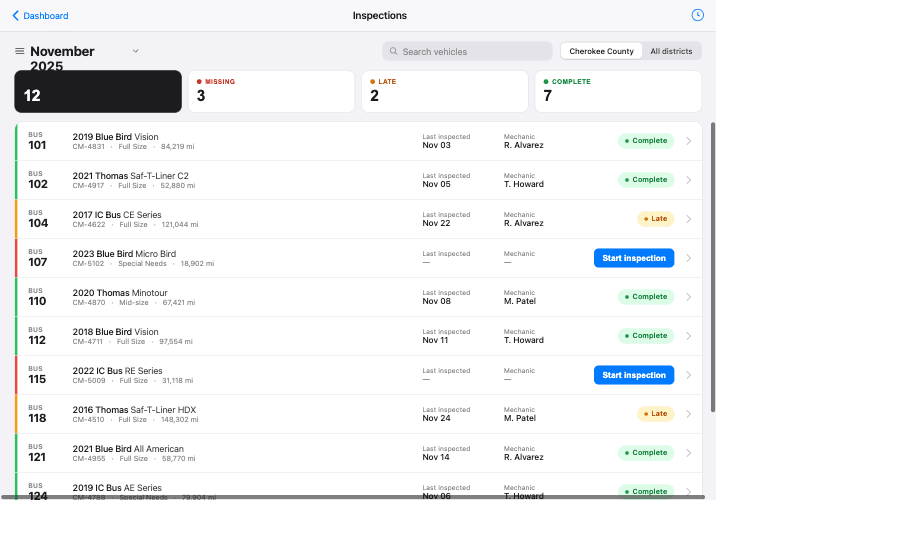Select 2020 Thomas Minotour title
The height and width of the screenshot is (540, 924).
point(120,292)
